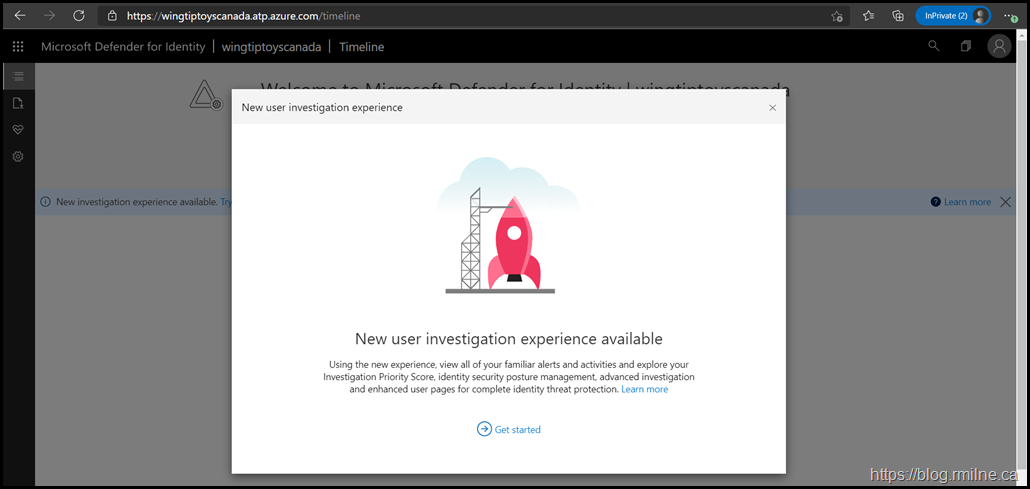Click the browser Refresh button
The height and width of the screenshot is (489, 1030).
click(78, 16)
